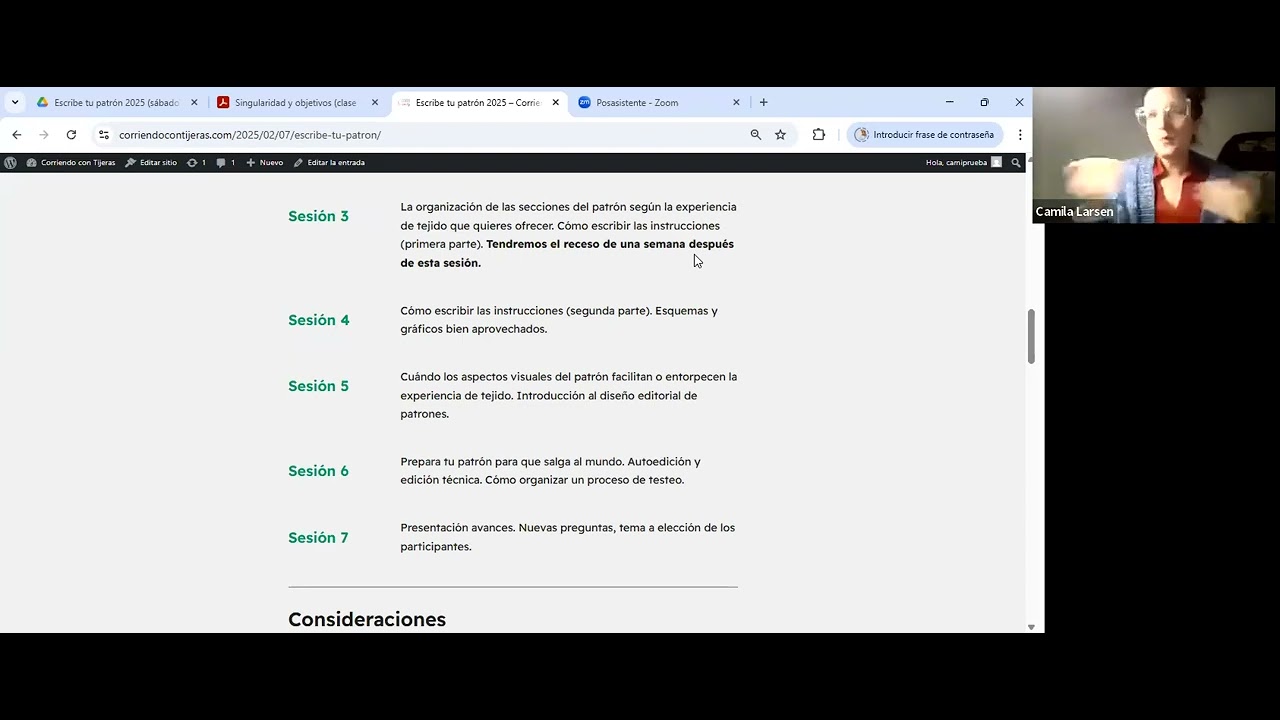Open 'Corriendo con Tijeras' site menu
The width and height of the screenshot is (1280, 720).
(x=71, y=162)
